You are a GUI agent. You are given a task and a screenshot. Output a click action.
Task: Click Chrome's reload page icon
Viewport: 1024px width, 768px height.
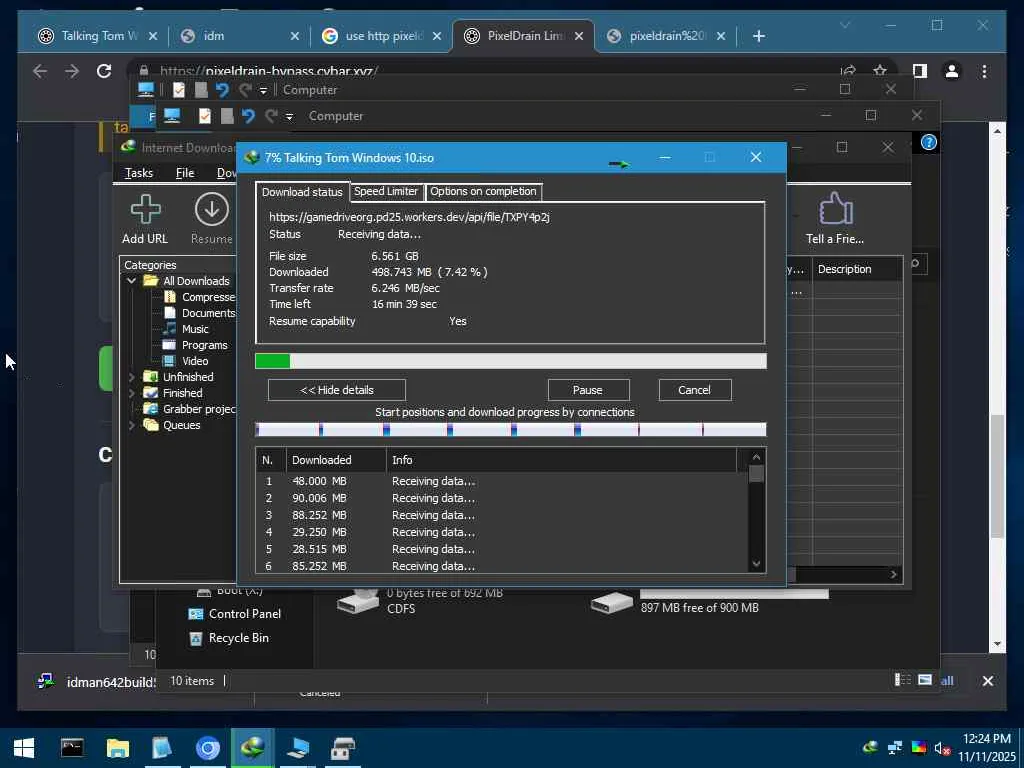(x=104, y=71)
